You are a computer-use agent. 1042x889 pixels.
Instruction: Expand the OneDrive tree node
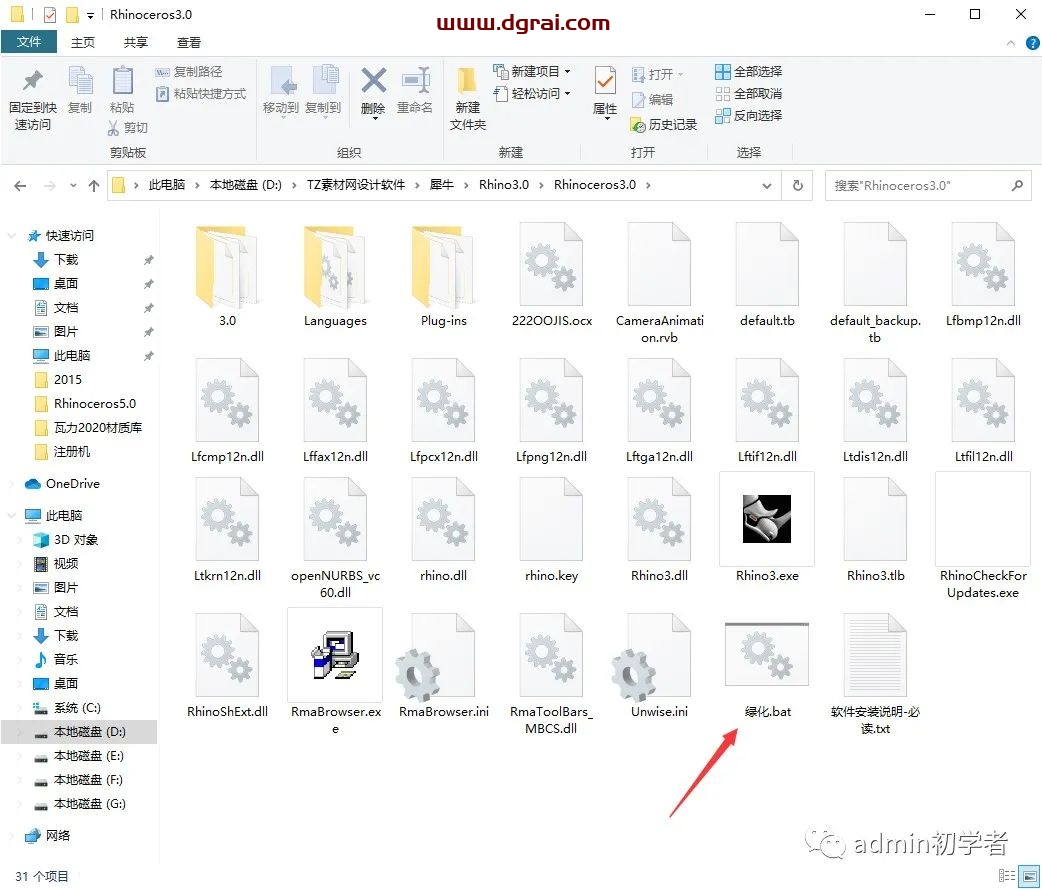(x=11, y=484)
